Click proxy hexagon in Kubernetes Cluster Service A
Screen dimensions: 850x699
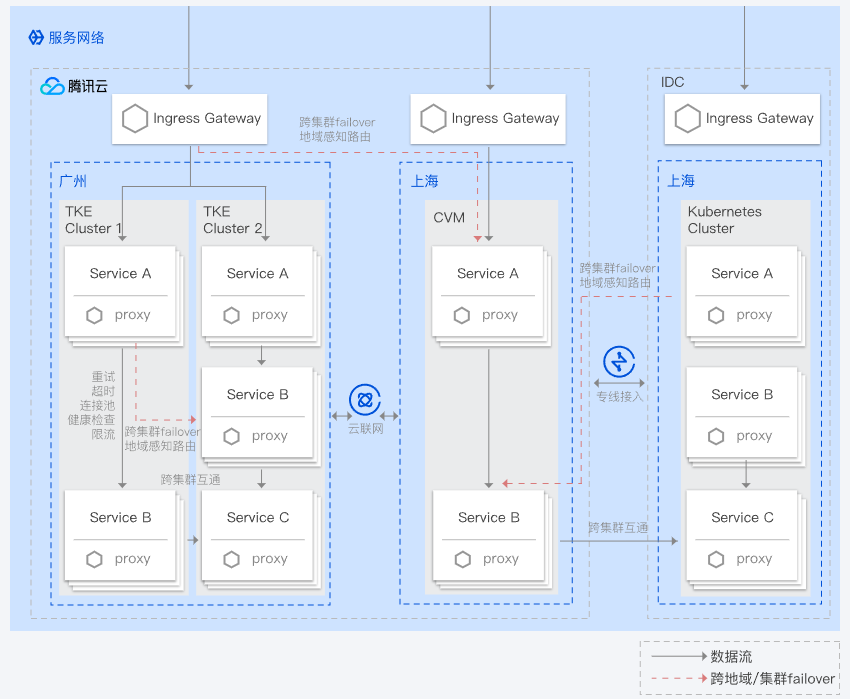point(716,315)
